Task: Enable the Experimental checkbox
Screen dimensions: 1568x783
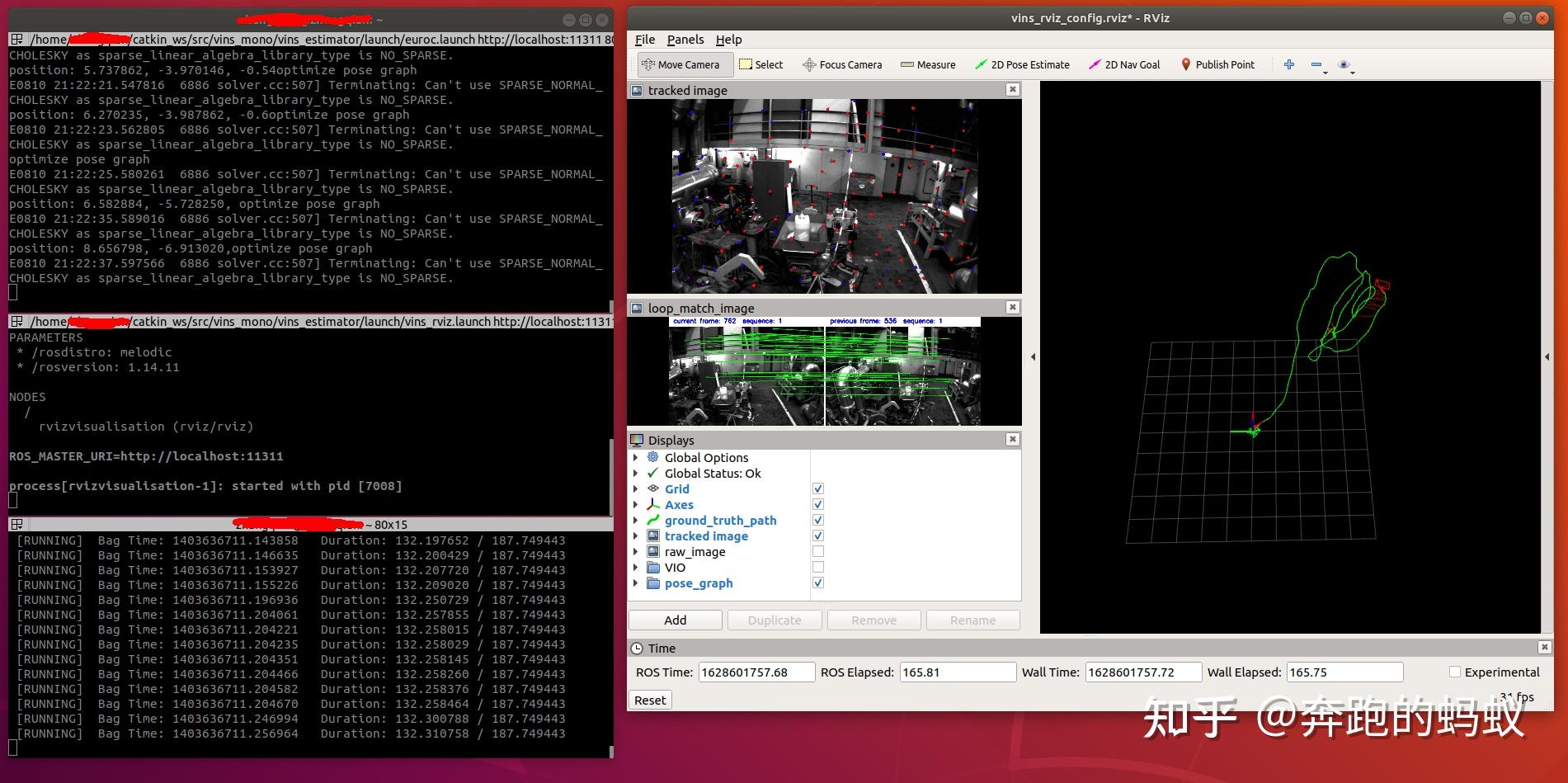Action: 1455,672
